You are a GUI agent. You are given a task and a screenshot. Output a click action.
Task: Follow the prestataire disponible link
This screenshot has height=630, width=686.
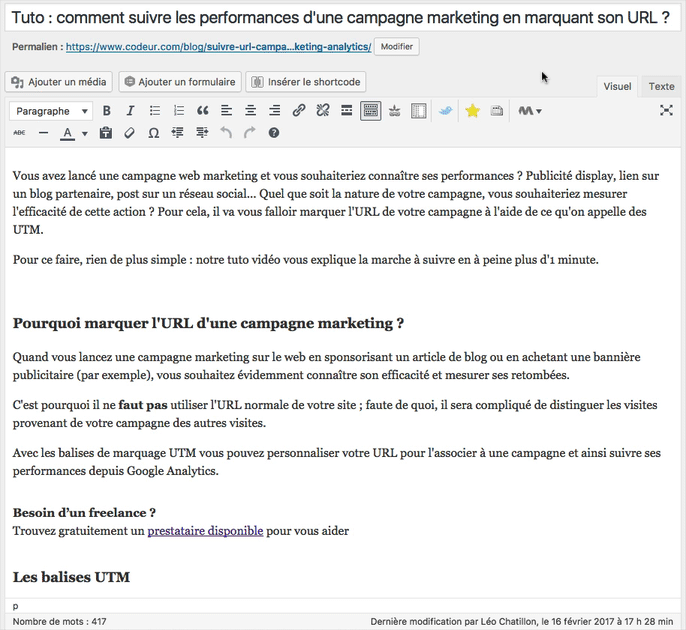click(x=205, y=531)
